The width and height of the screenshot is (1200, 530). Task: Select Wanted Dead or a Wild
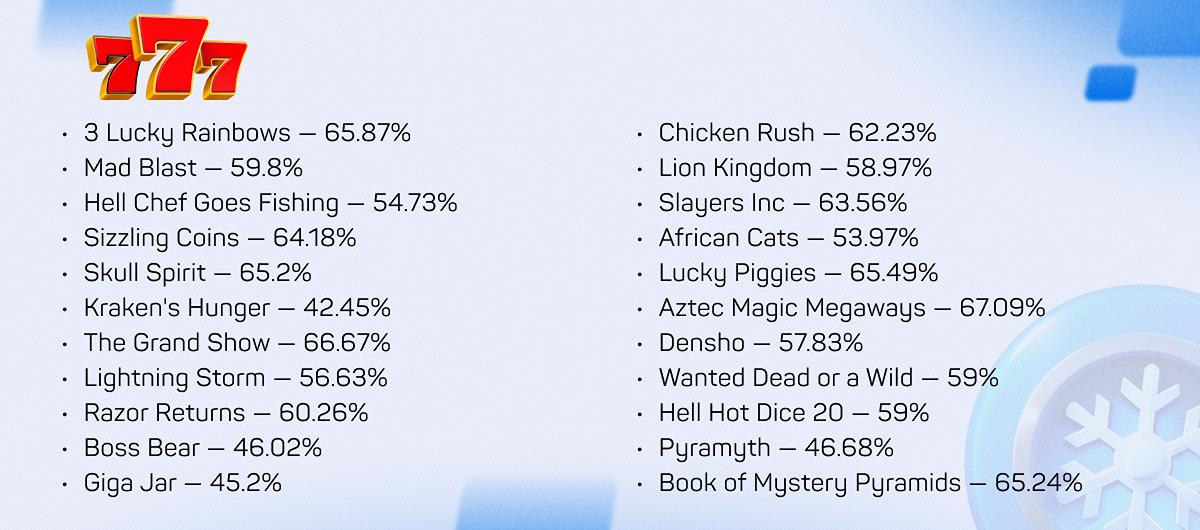[829, 378]
